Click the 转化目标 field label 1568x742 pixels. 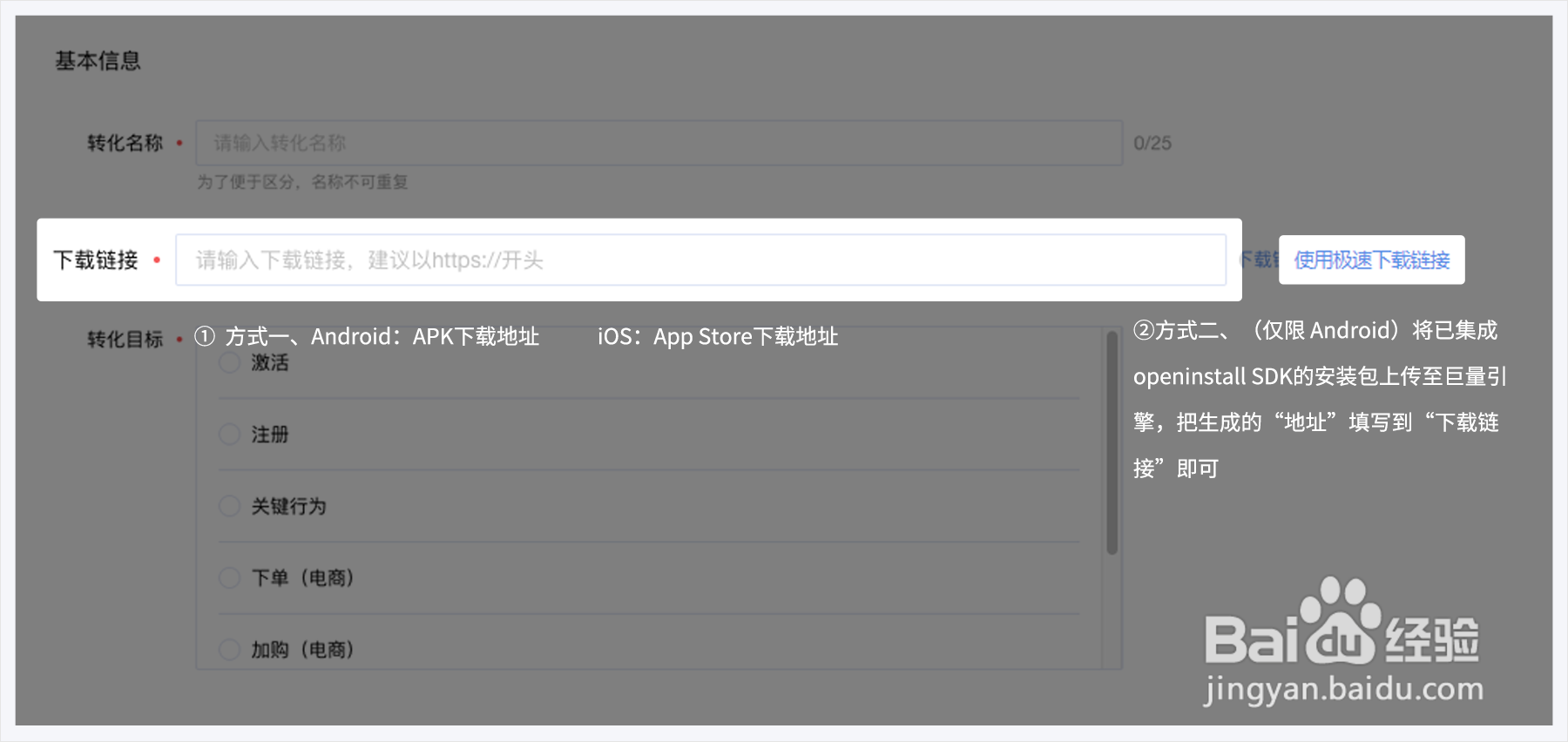point(125,339)
